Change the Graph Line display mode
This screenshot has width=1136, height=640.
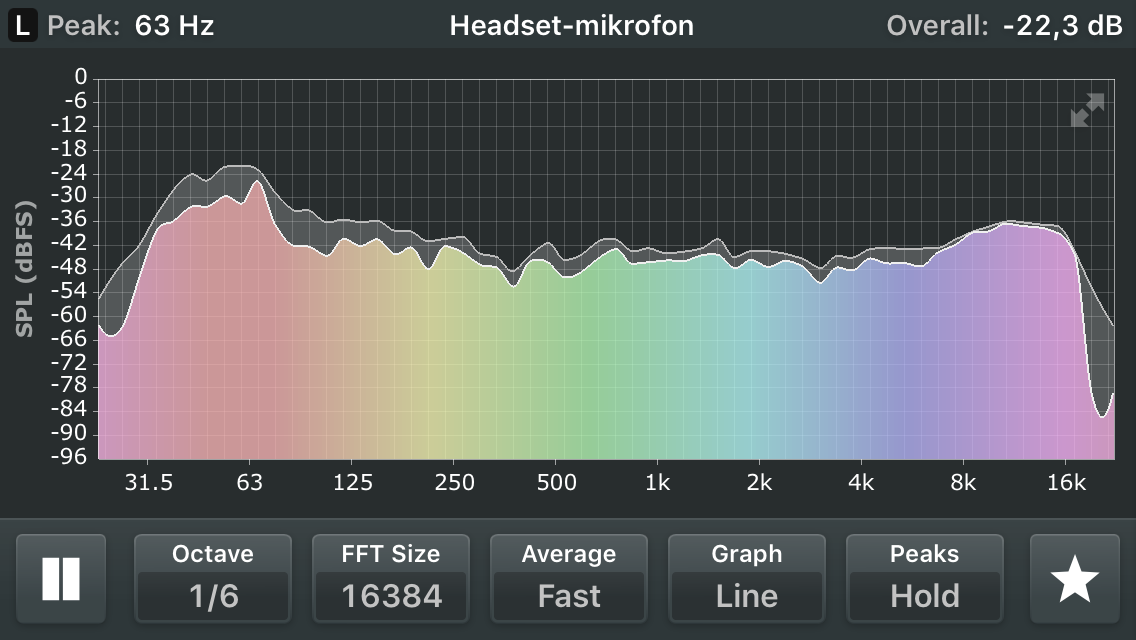pyautogui.click(x=747, y=578)
